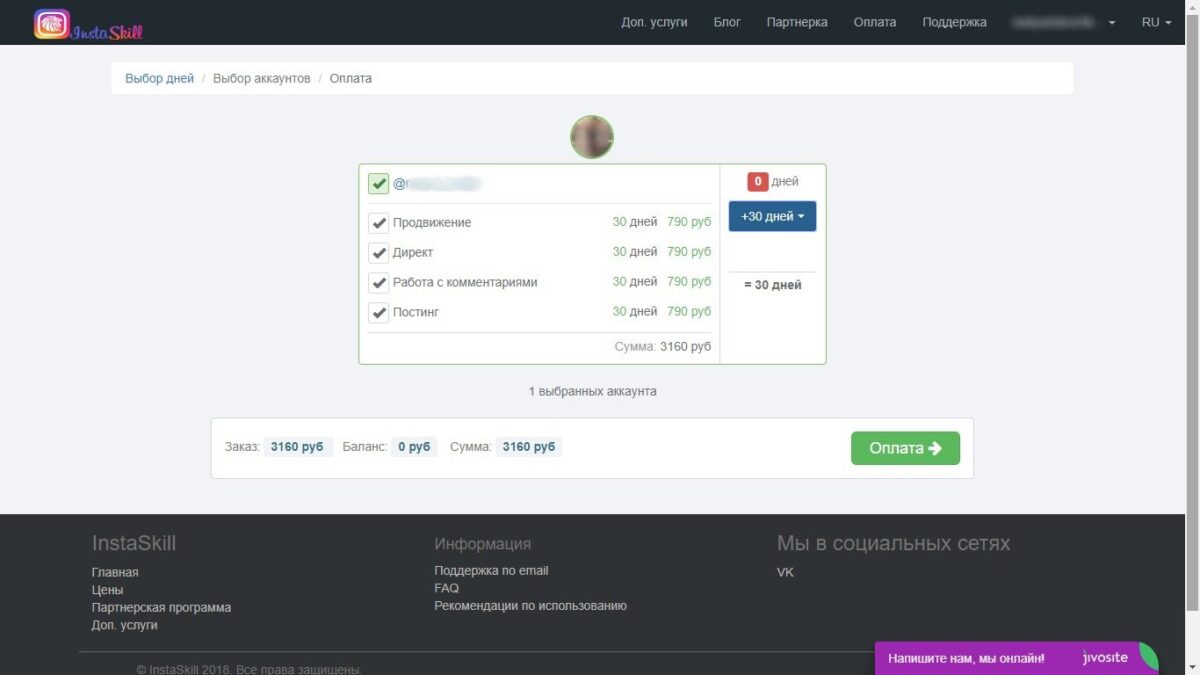
Task: Click the bottom Сумма 3160 руб value
Action: tap(528, 447)
